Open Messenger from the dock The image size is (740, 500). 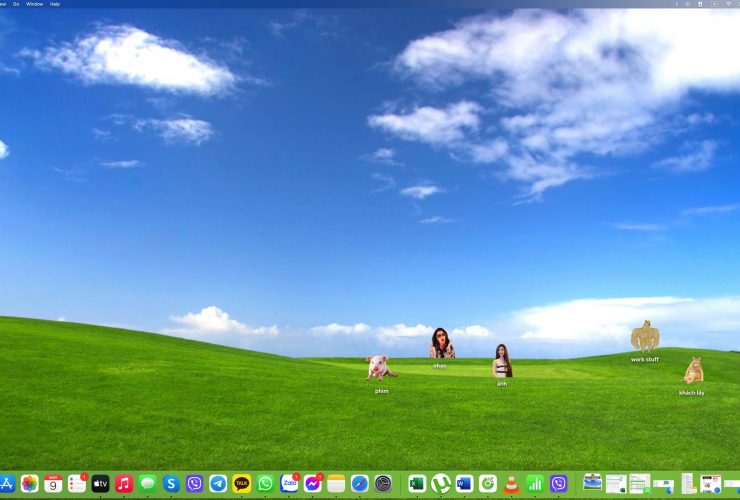[x=312, y=484]
